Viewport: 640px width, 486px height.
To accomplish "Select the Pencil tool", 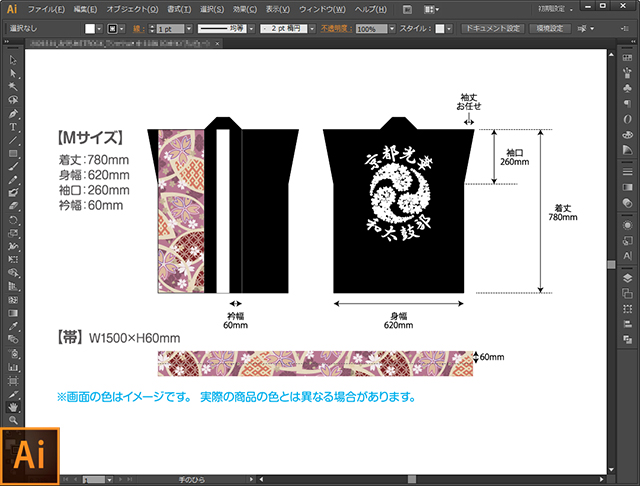I will (x=13, y=180).
